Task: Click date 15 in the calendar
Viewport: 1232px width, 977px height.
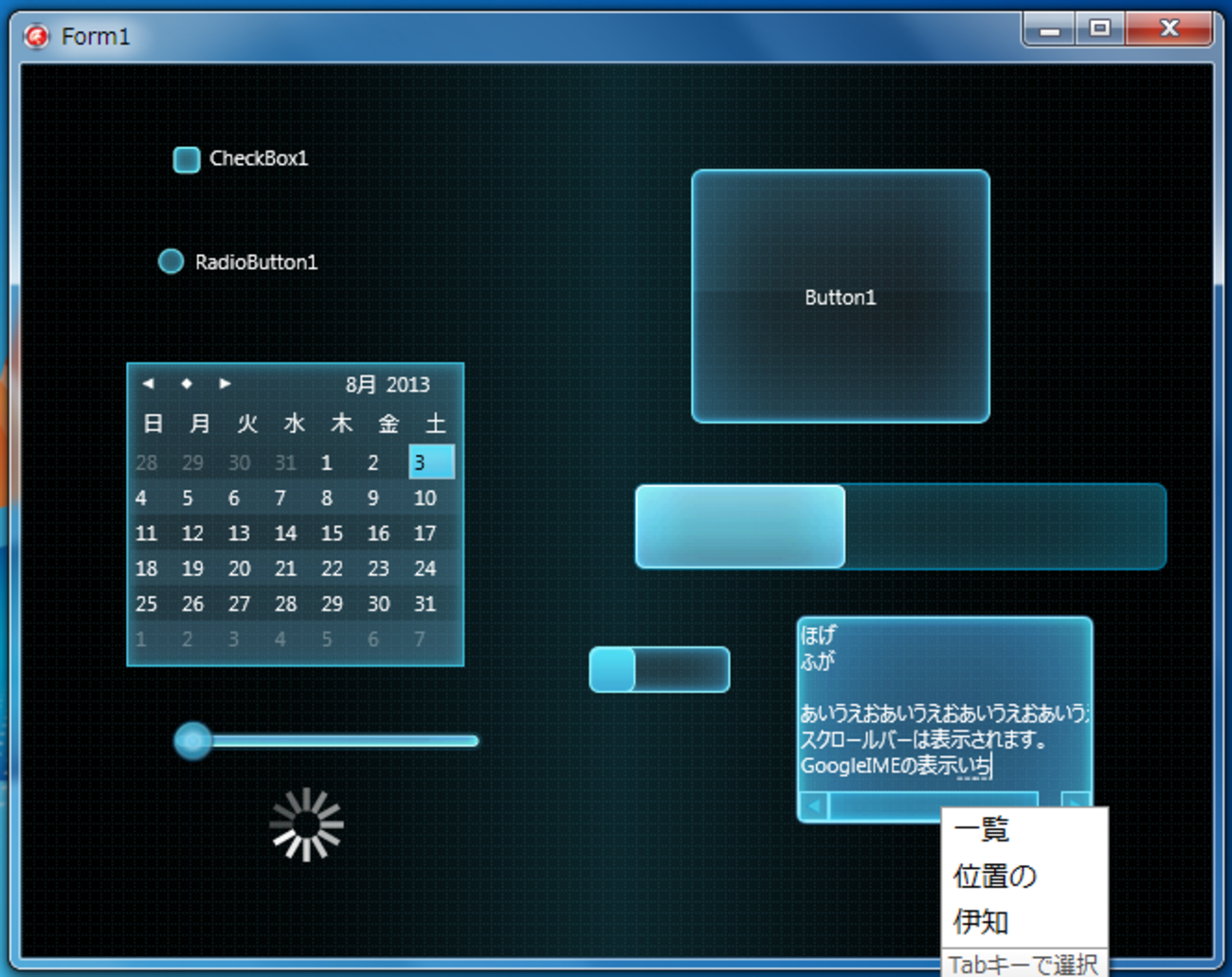Action: click(332, 534)
